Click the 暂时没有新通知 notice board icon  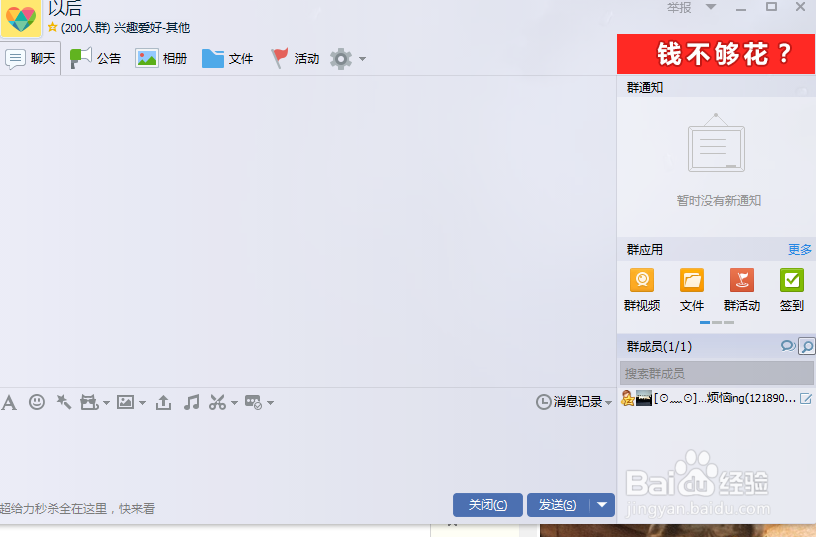tap(717, 143)
